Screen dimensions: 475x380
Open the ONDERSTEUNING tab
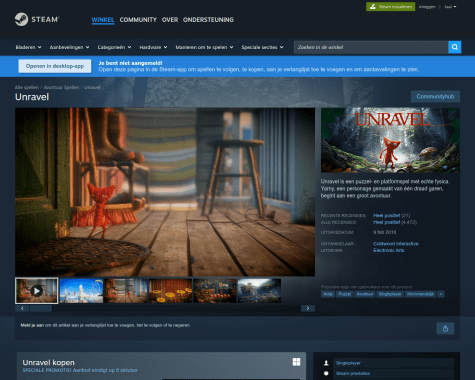click(208, 20)
